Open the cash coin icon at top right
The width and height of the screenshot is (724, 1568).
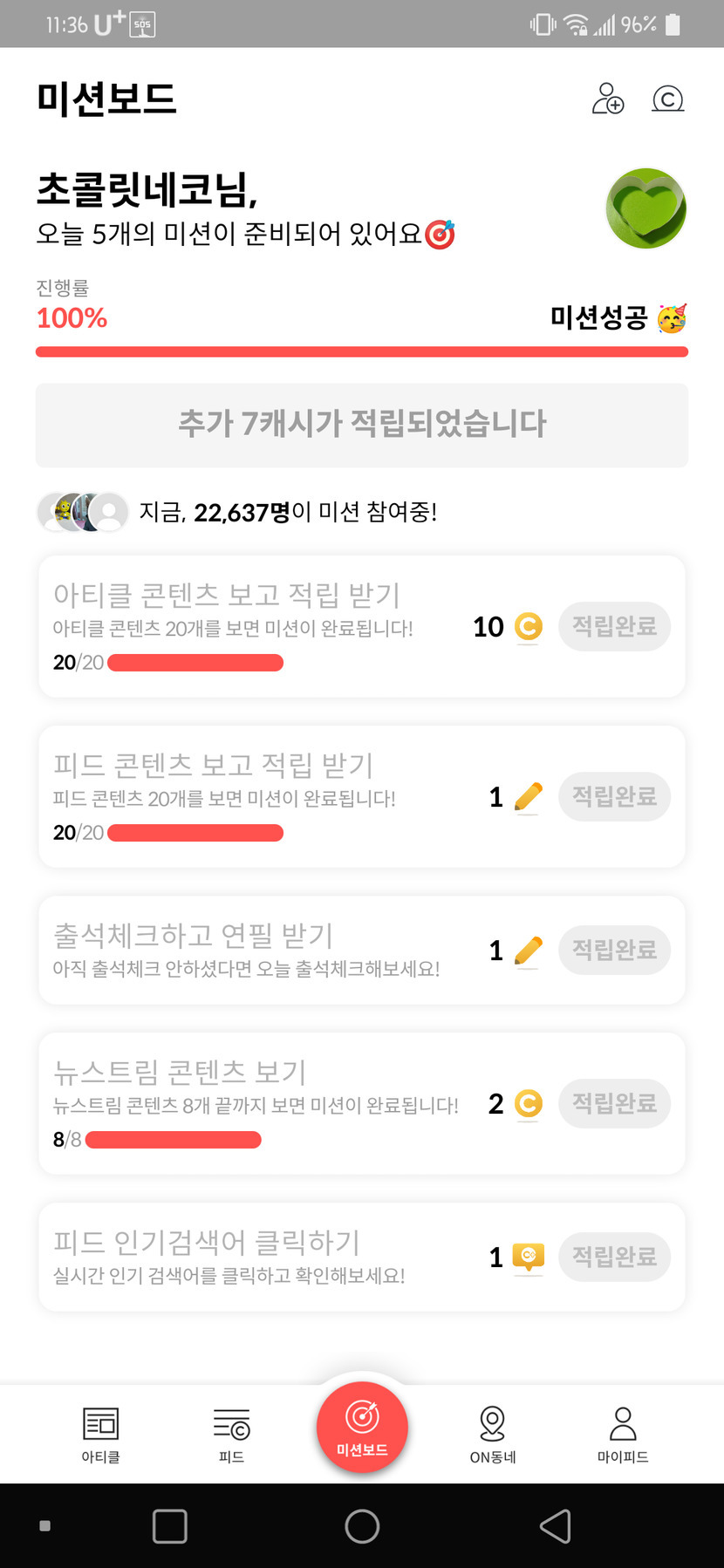pos(667,99)
